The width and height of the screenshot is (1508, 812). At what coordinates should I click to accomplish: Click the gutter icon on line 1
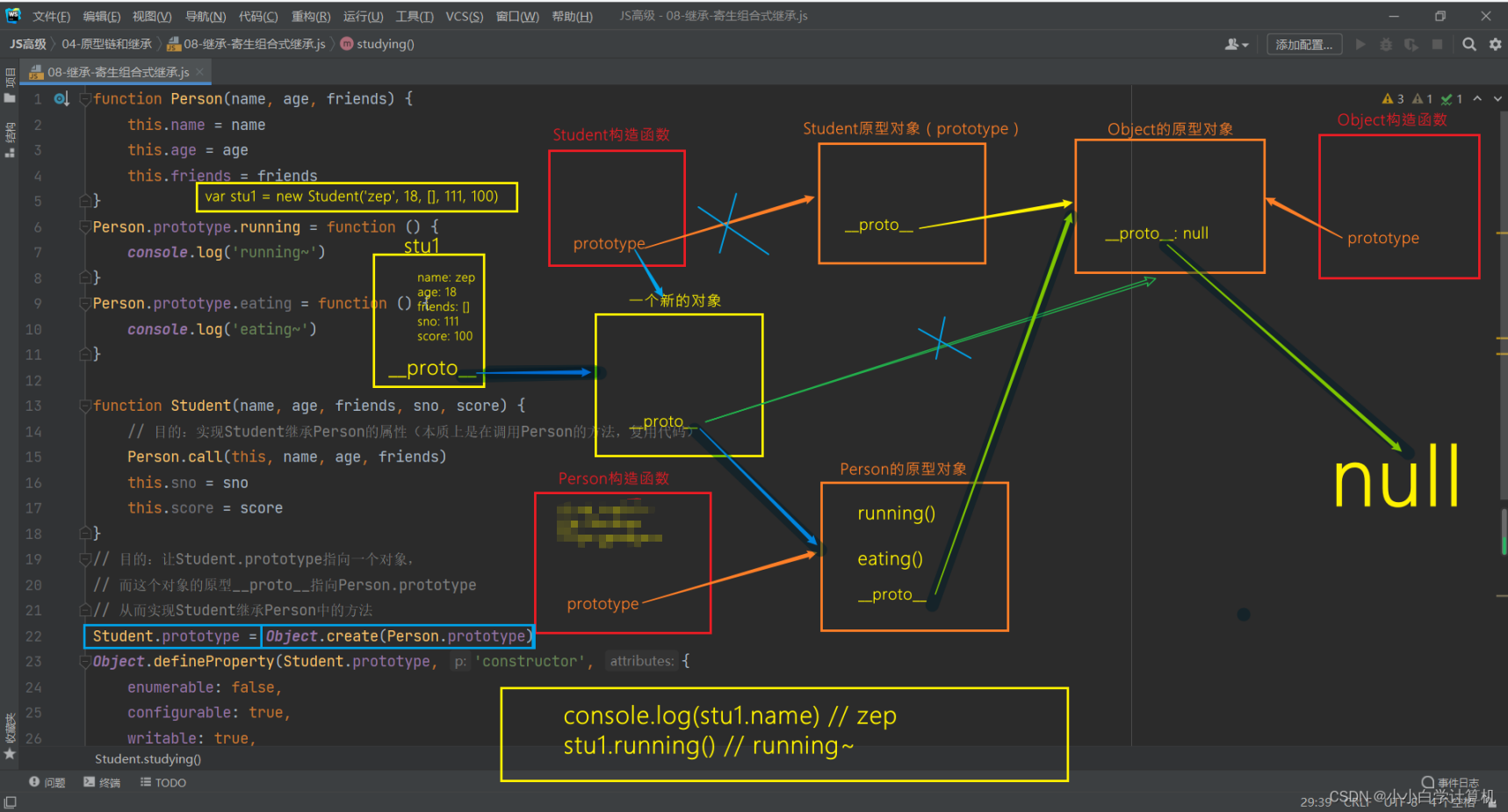coord(61,99)
